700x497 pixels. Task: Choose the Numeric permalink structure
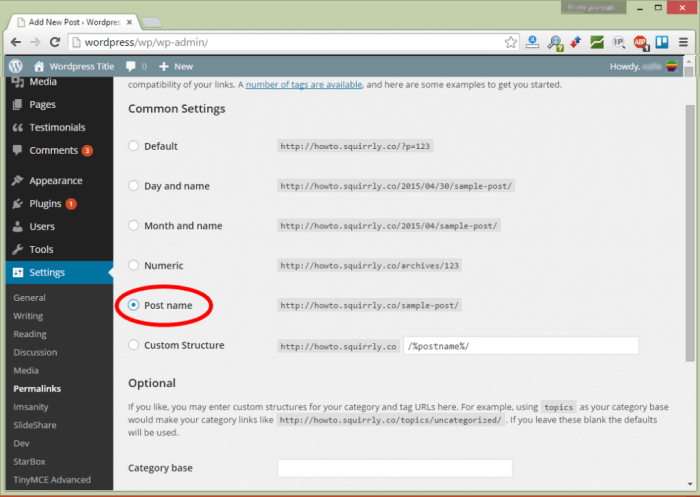click(134, 266)
